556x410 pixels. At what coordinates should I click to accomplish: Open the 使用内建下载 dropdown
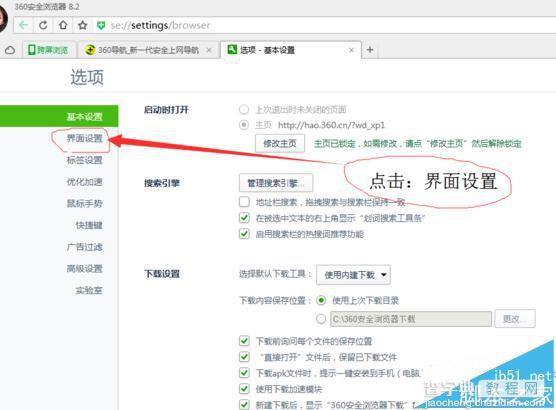353,275
